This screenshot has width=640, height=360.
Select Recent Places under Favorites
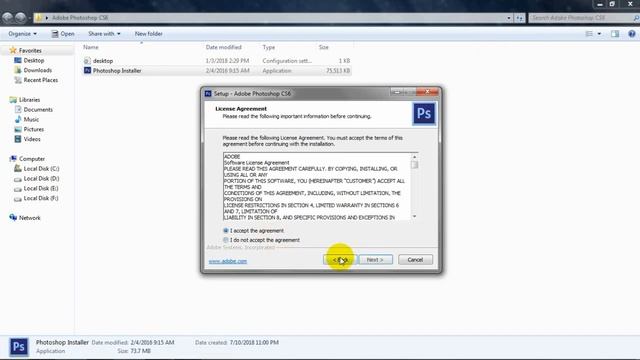point(40,80)
